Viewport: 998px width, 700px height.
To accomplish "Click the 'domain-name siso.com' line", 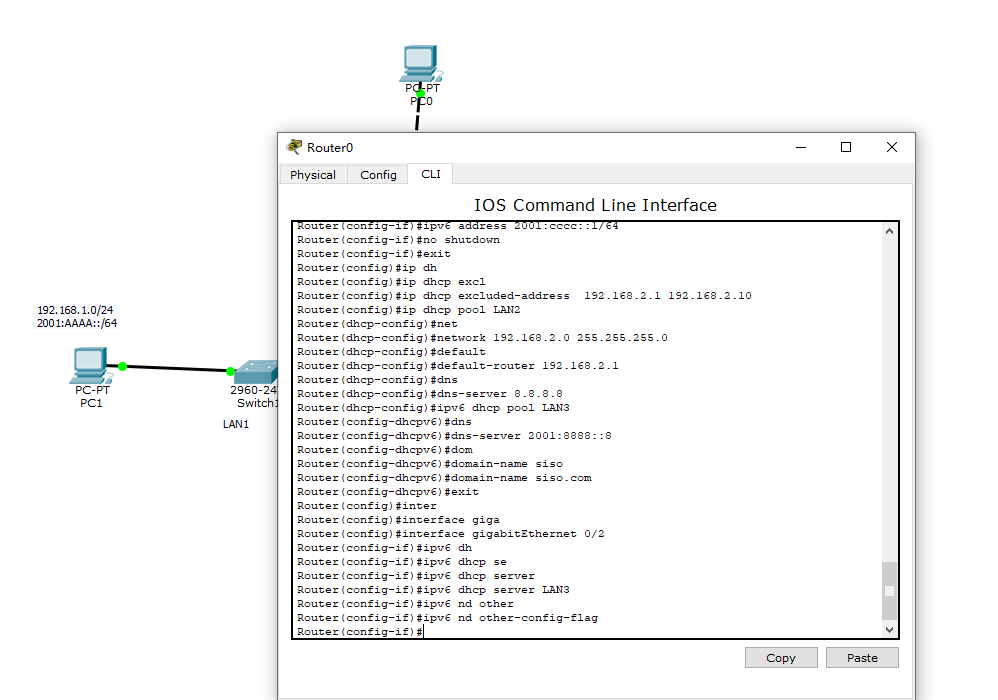I will pos(444,477).
